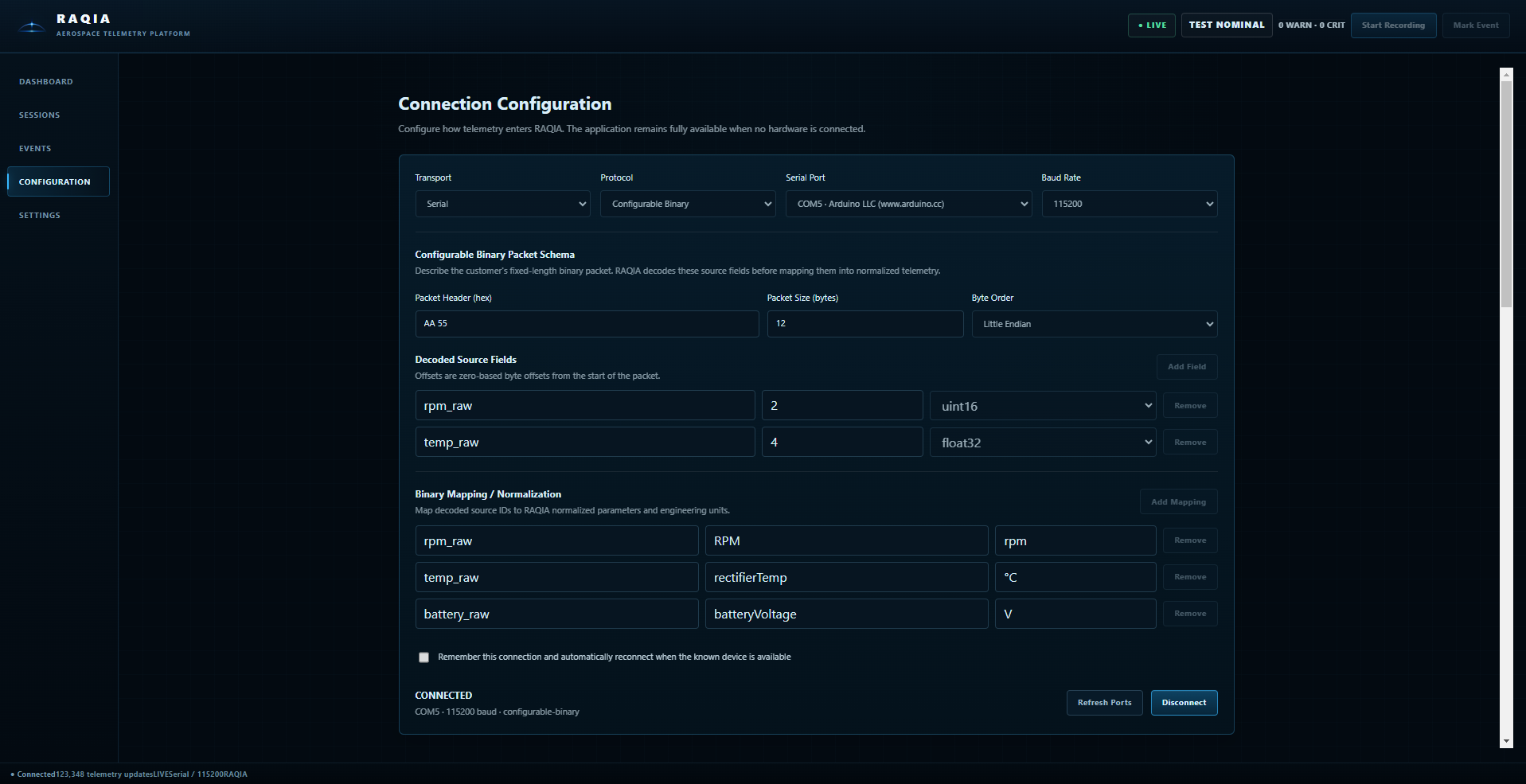Click the Mark Event button

(1475, 25)
